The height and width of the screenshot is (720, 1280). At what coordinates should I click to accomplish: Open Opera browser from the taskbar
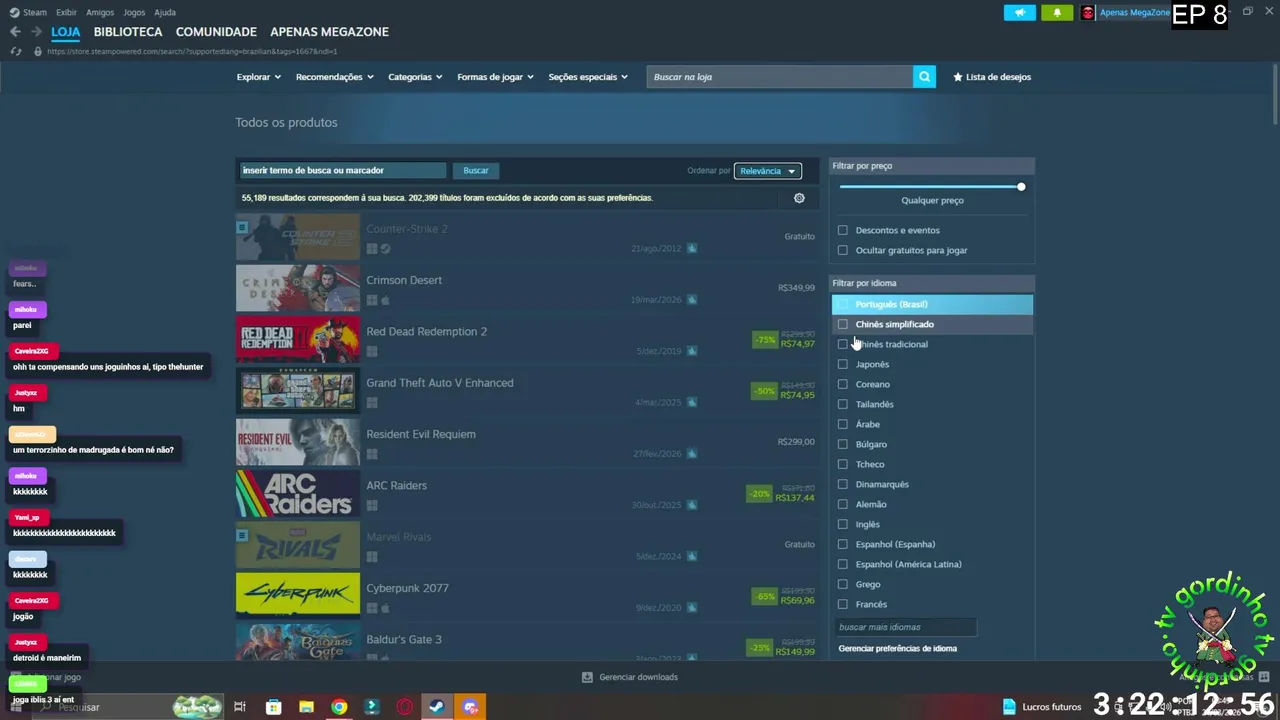click(405, 707)
